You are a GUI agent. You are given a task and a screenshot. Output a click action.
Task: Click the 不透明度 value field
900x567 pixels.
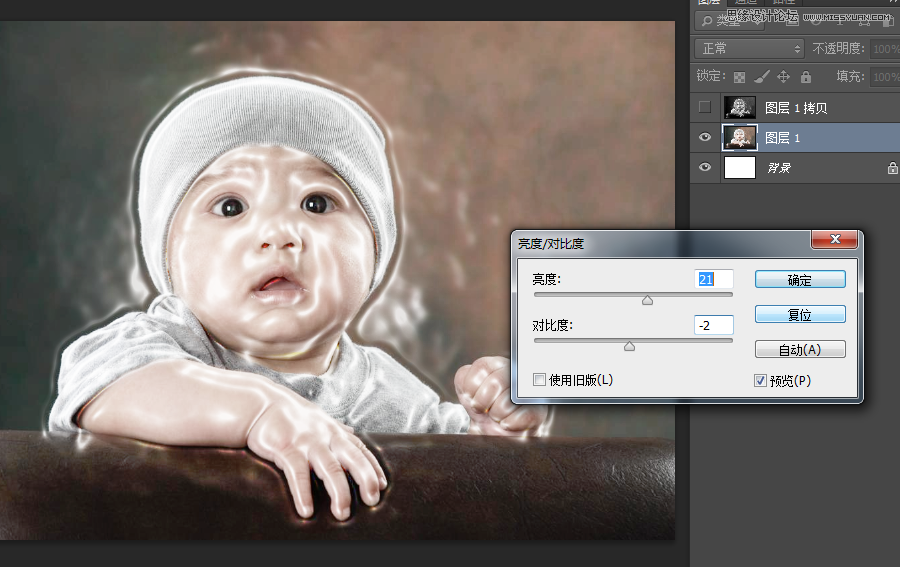click(x=885, y=49)
